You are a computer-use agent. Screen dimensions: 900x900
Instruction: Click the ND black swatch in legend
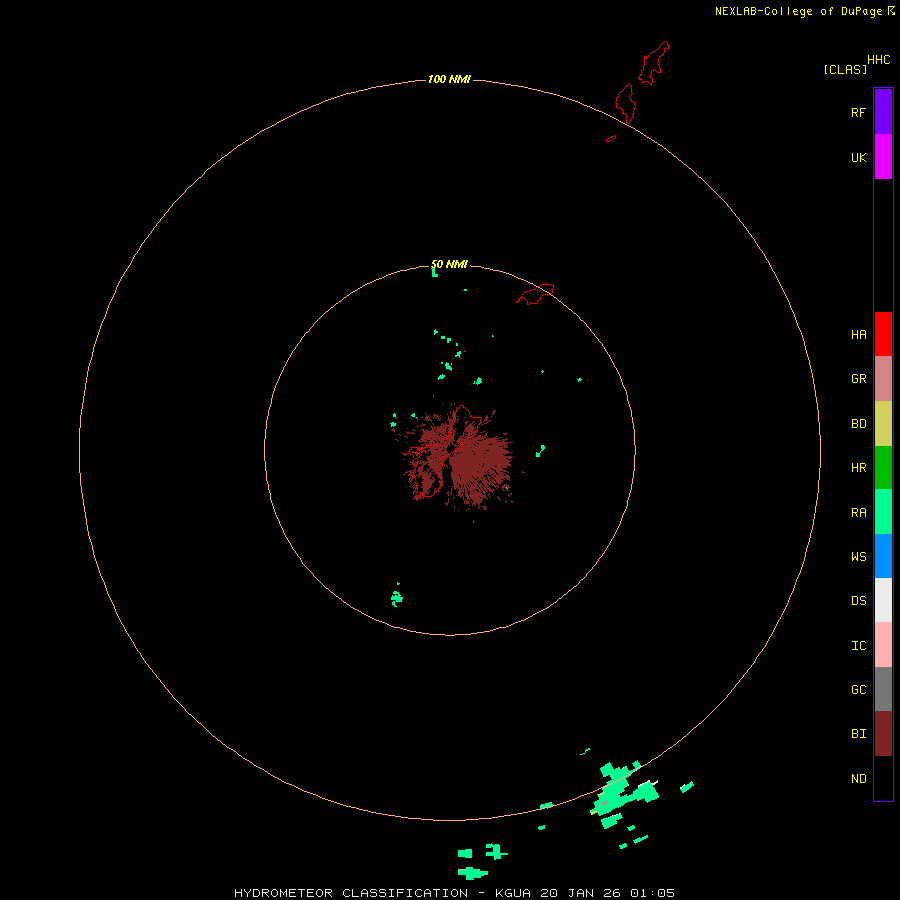883,778
